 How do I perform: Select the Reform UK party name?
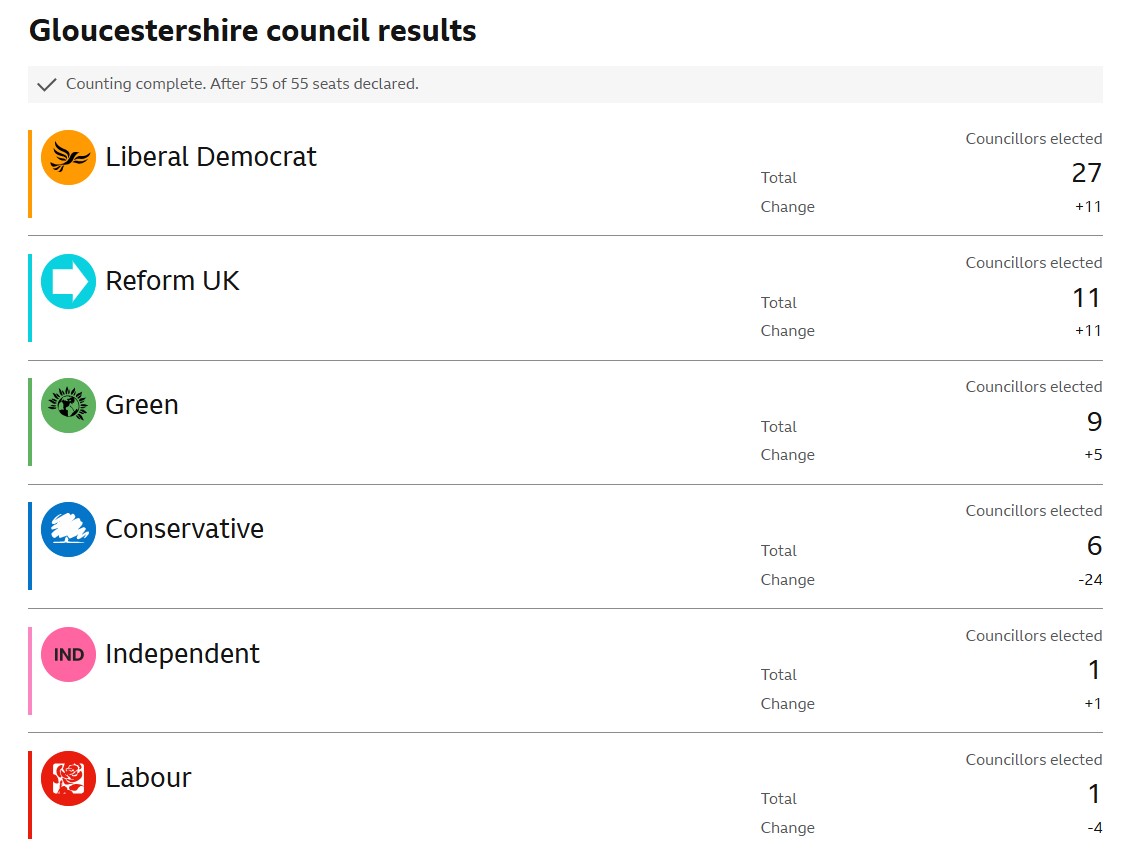(172, 281)
